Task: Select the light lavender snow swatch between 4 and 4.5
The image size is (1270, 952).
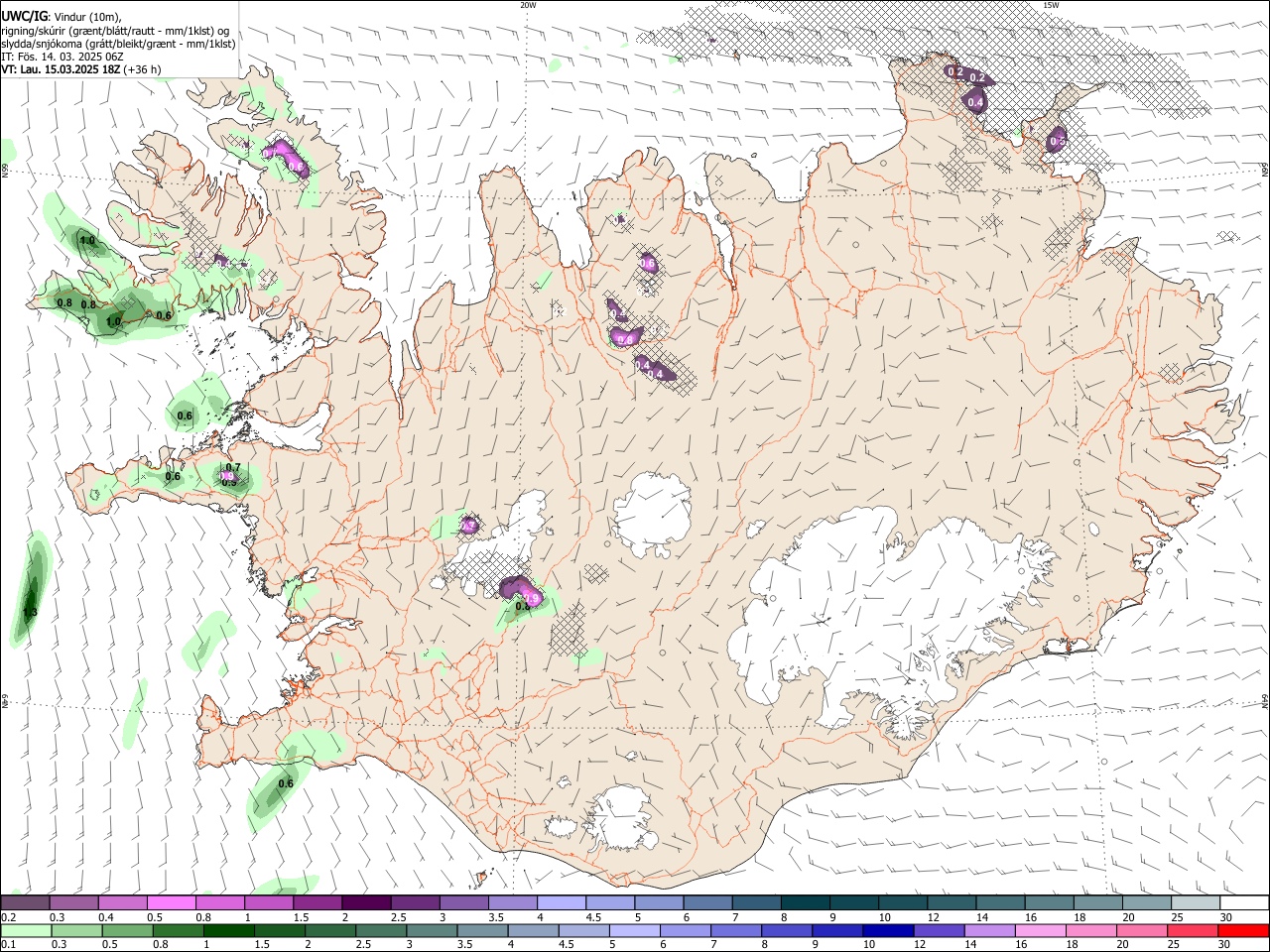Action: [562, 903]
